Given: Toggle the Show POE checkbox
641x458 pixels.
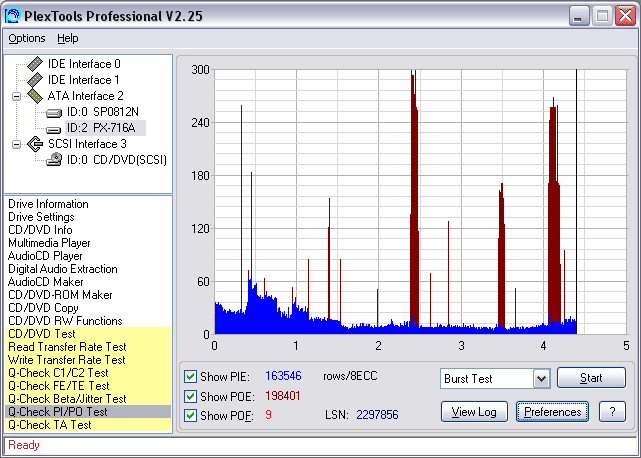Looking at the screenshot, I should pyautogui.click(x=190, y=396).
